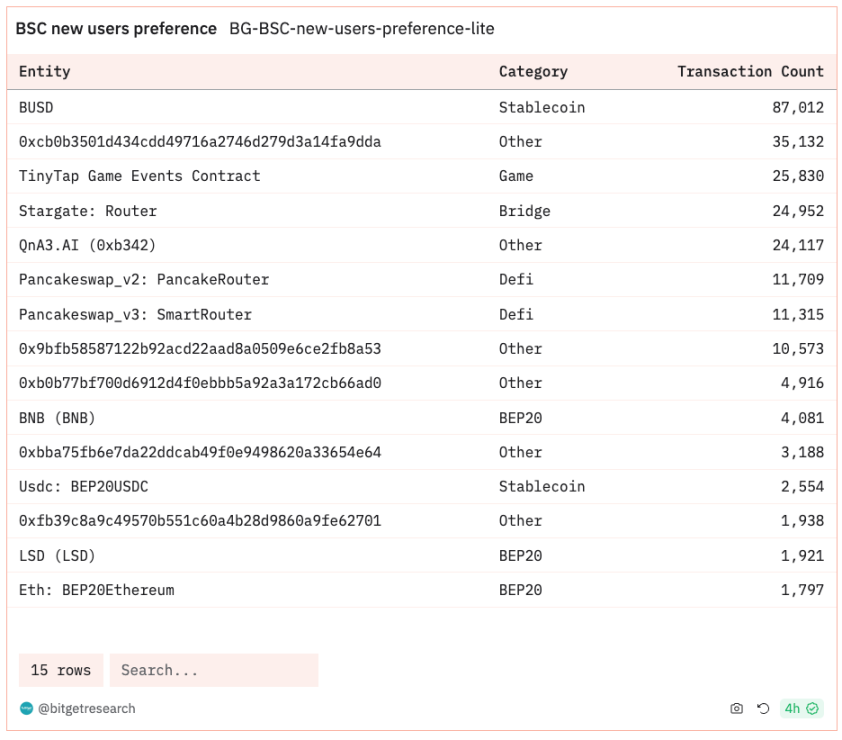The image size is (842, 740).
Task: Click the camera screenshot icon
Action: [x=736, y=708]
